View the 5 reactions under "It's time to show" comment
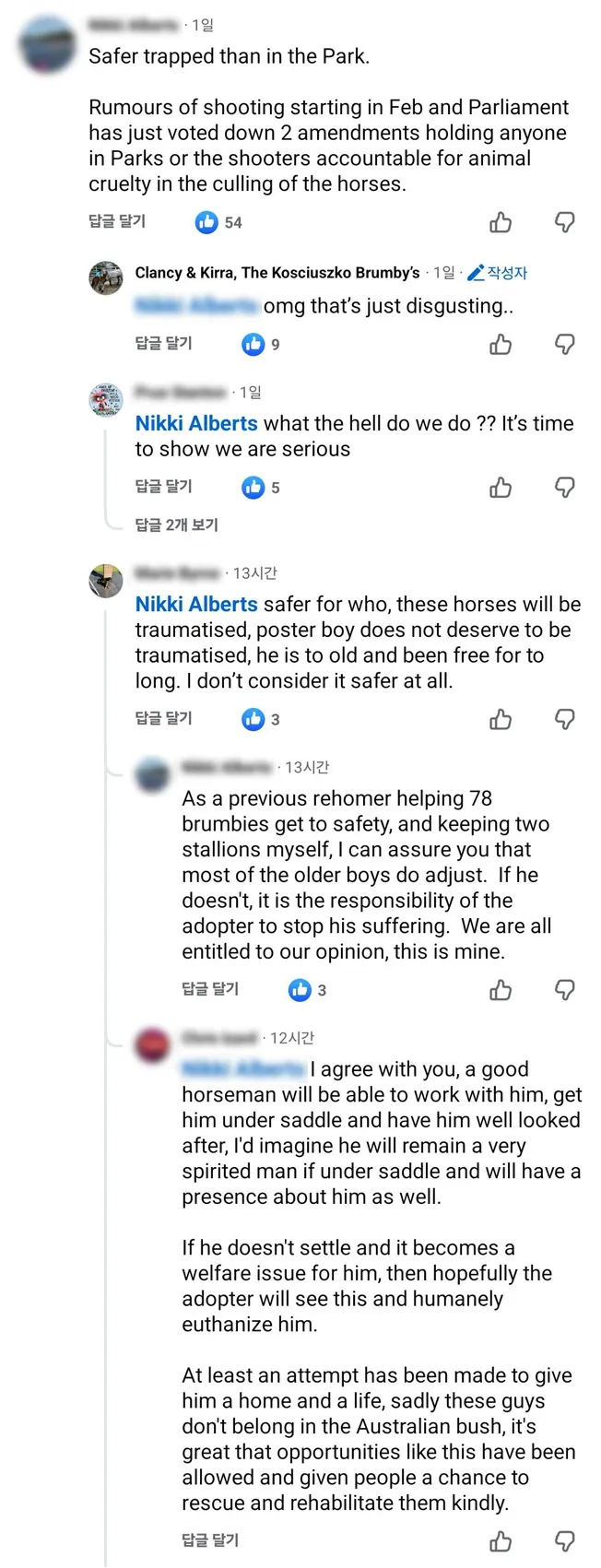This screenshot has width=601, height=1568. point(260,488)
